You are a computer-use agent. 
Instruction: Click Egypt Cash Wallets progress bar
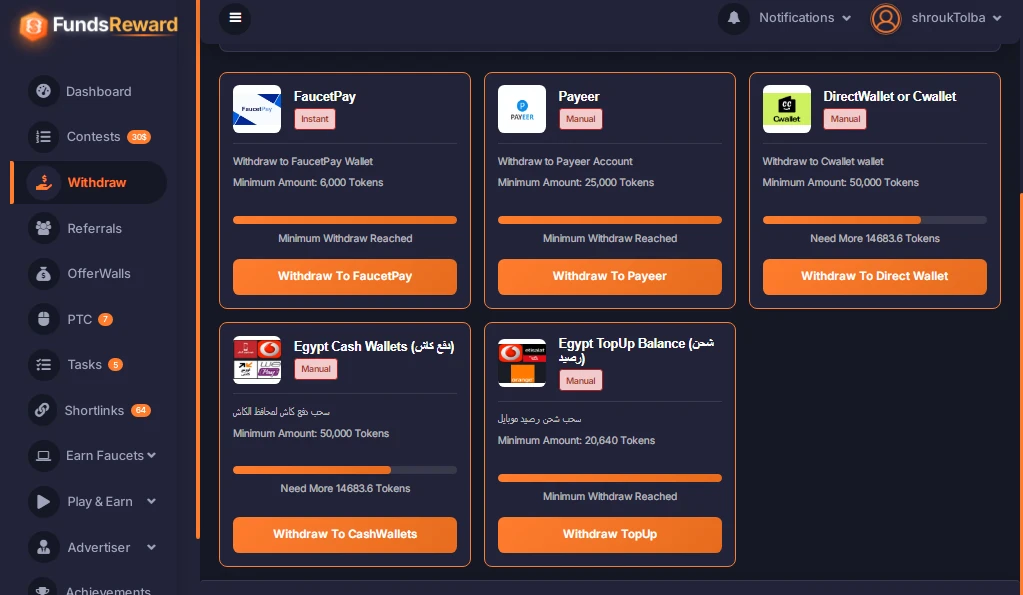tap(344, 470)
